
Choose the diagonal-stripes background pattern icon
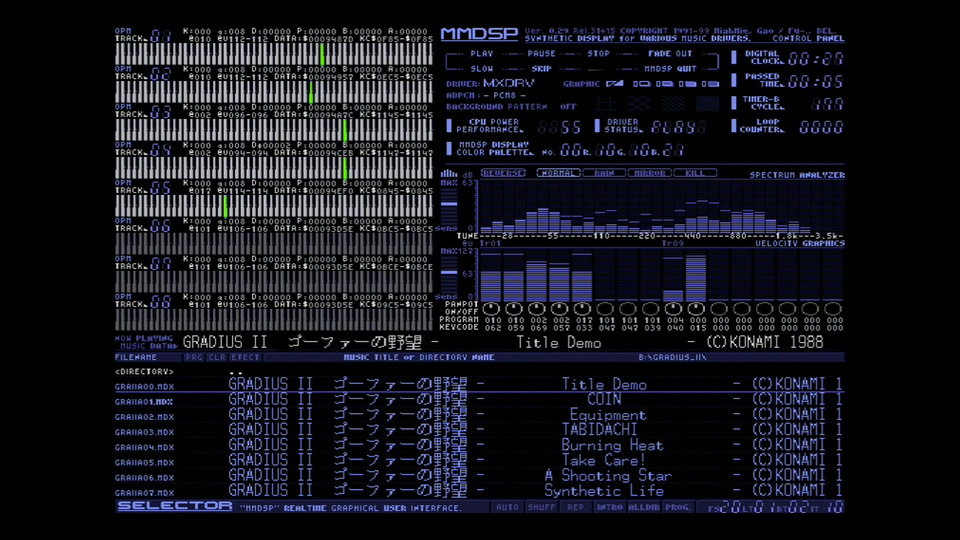pos(673,104)
